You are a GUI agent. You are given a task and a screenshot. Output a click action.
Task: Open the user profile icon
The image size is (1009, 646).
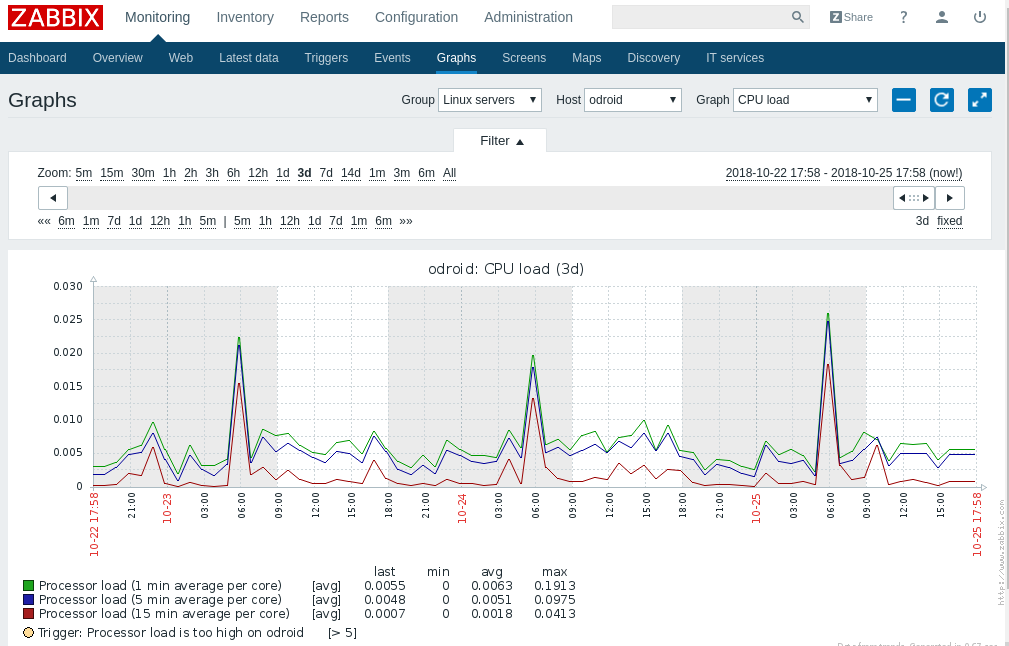[x=941, y=17]
